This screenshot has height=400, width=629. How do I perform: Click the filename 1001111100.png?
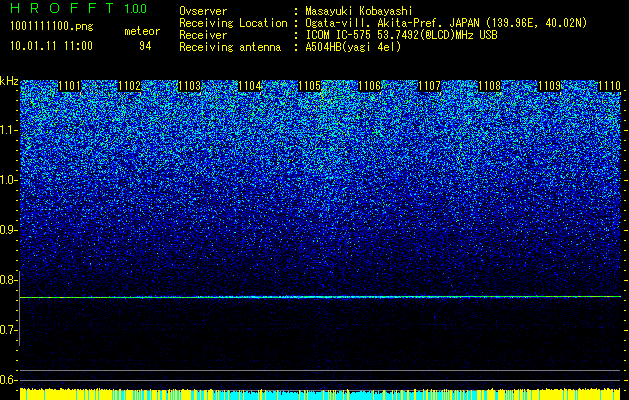[52, 27]
